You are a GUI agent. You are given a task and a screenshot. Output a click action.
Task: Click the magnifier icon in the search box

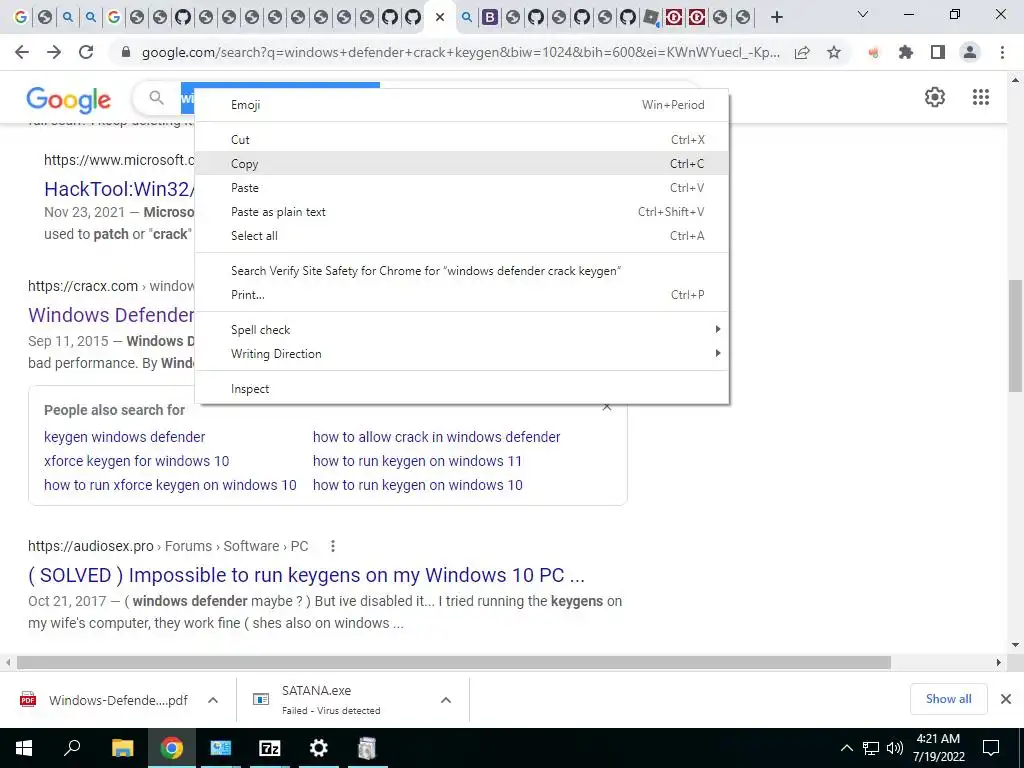click(156, 98)
